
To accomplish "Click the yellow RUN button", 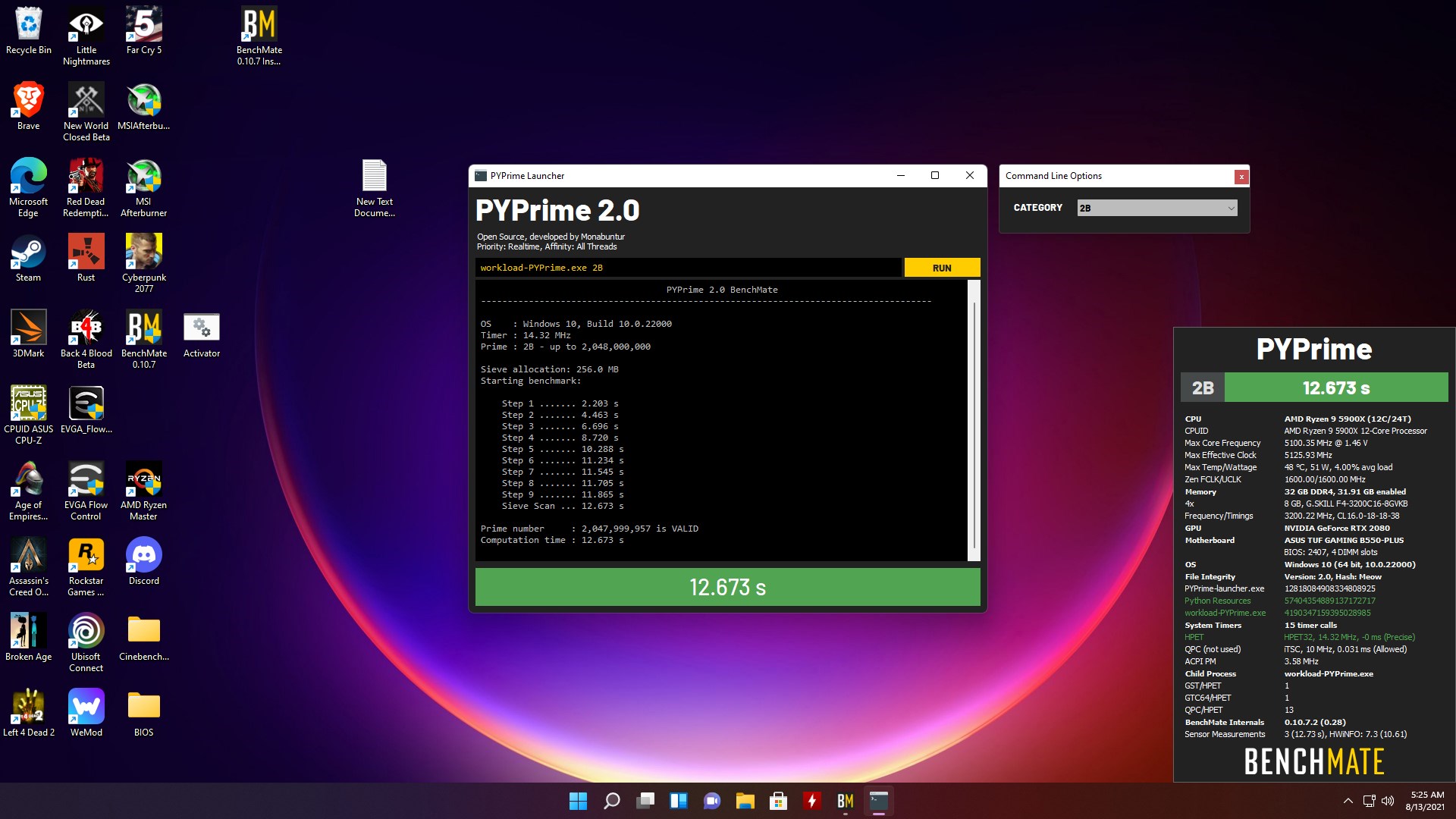I will point(942,268).
